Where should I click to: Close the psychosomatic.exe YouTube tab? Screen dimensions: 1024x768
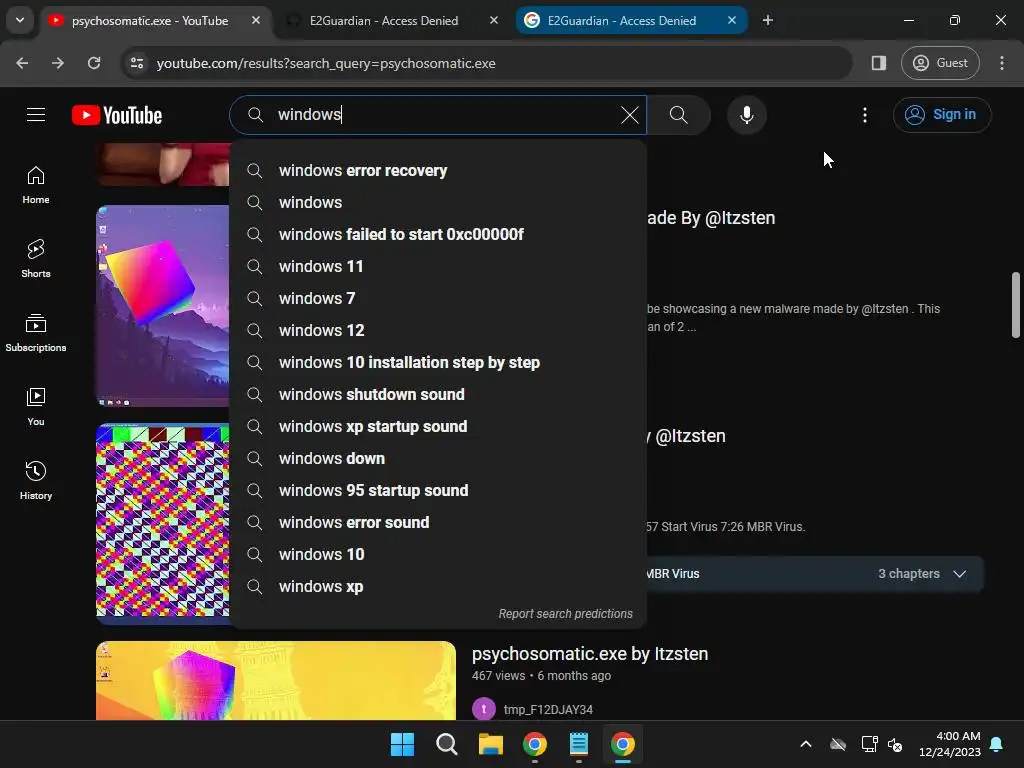[x=256, y=20]
